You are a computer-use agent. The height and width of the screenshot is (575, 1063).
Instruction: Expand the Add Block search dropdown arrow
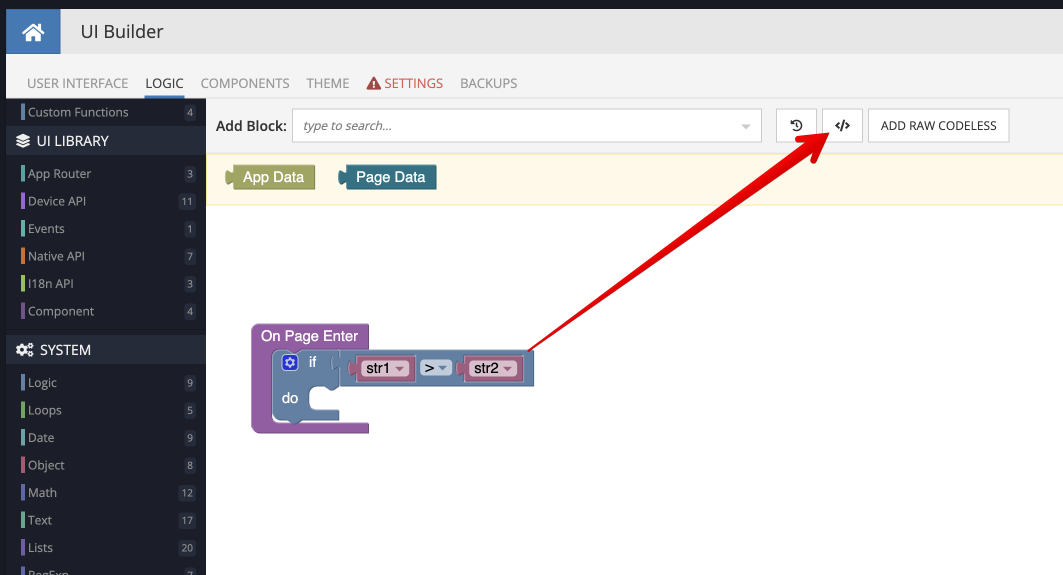coord(745,127)
